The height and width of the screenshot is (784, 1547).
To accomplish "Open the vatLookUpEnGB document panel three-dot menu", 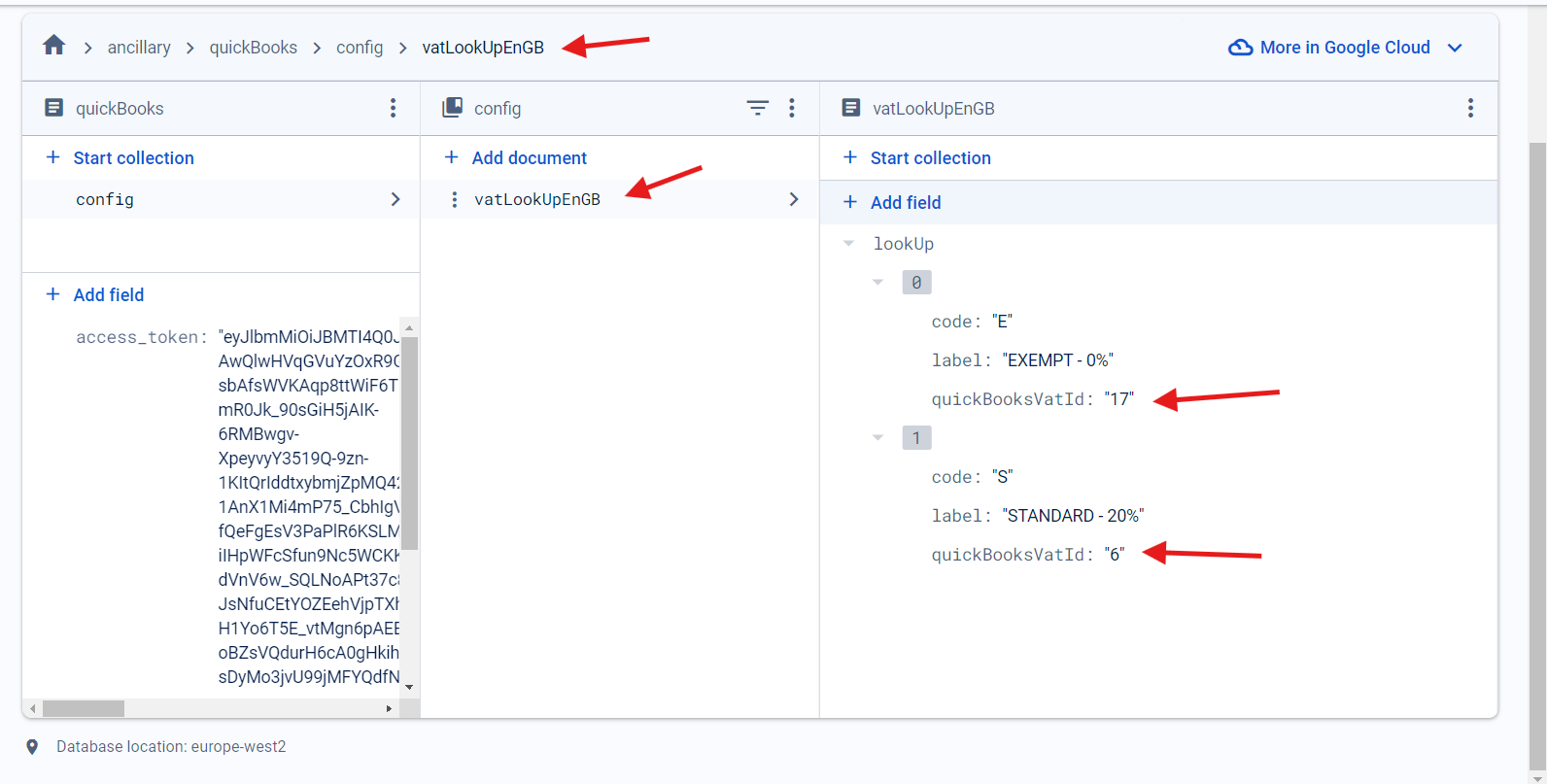I will pyautogui.click(x=1470, y=108).
